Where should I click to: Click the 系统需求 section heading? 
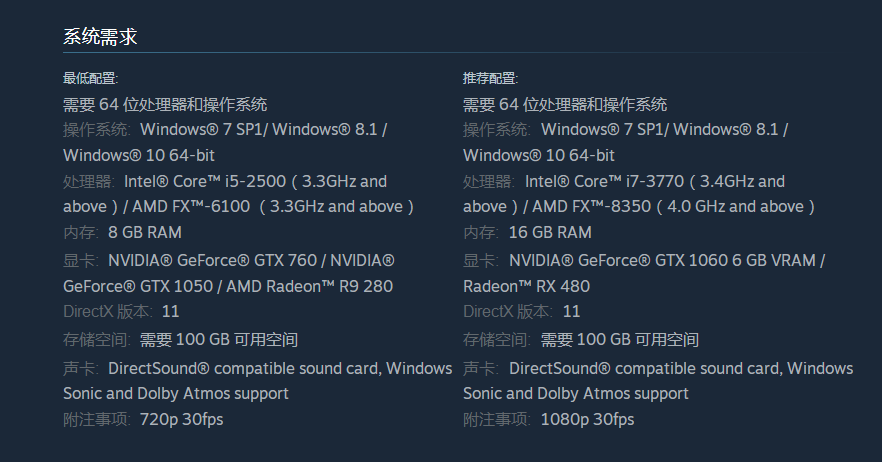100,37
